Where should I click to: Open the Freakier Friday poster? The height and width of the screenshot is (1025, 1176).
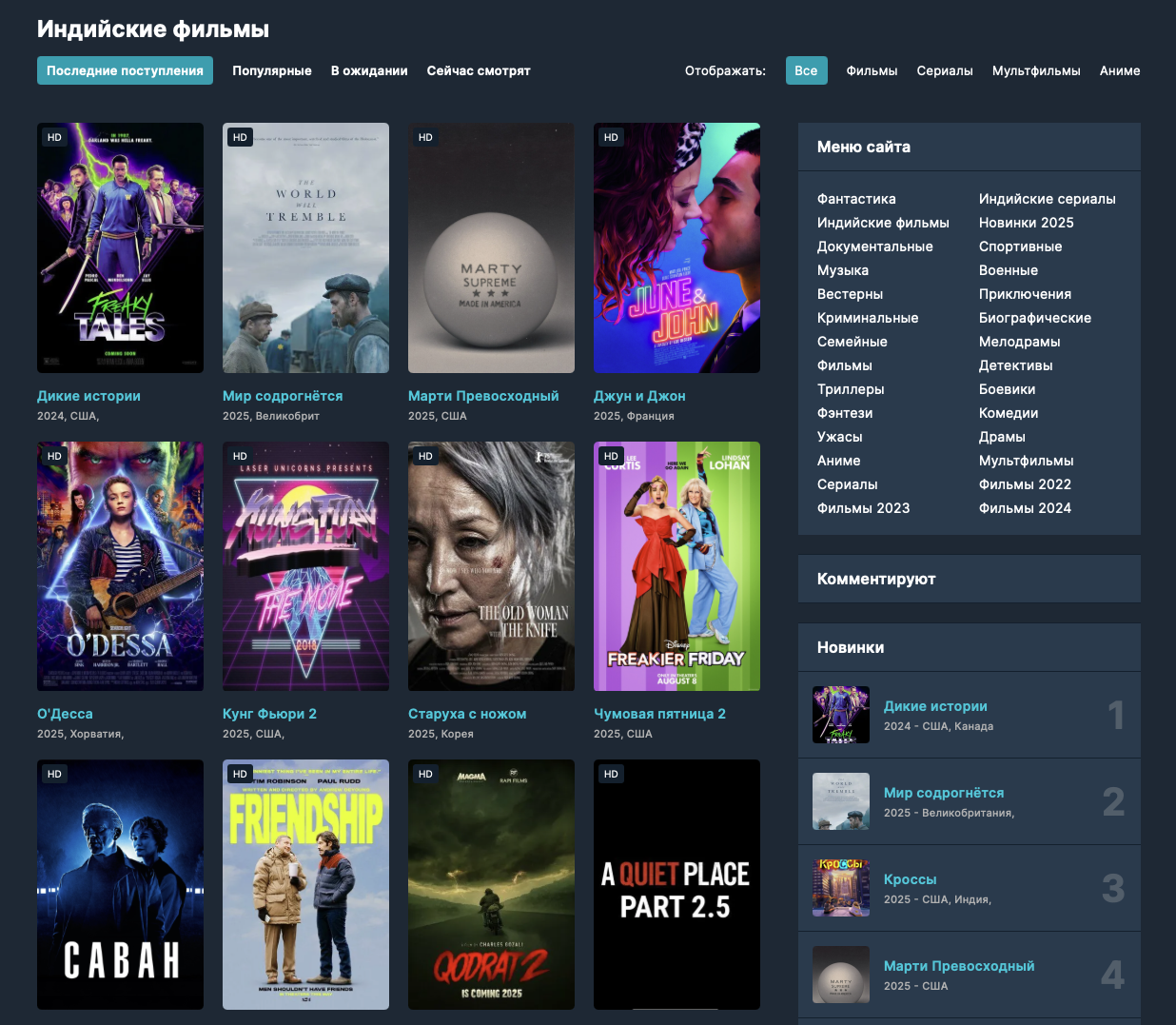[676, 565]
